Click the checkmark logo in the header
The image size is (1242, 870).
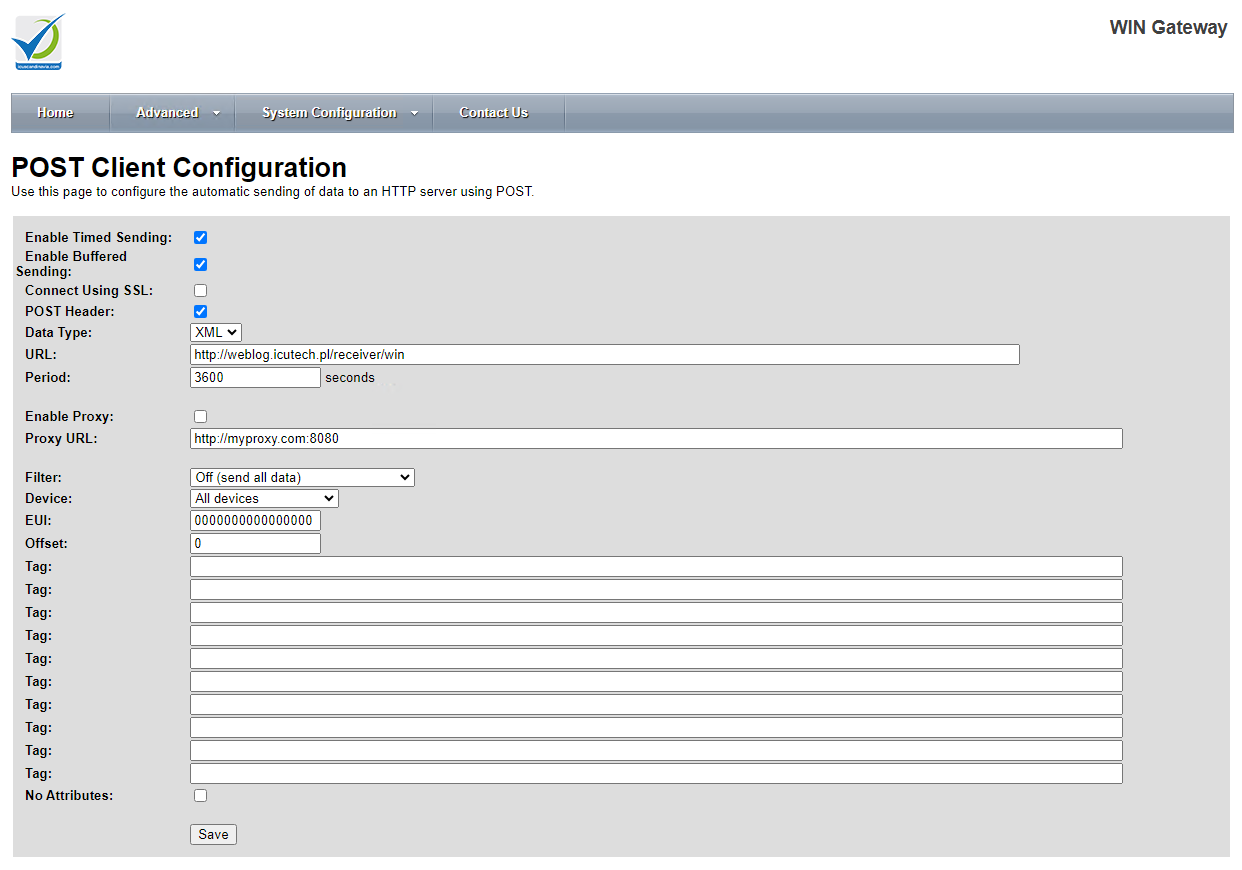(x=37, y=41)
